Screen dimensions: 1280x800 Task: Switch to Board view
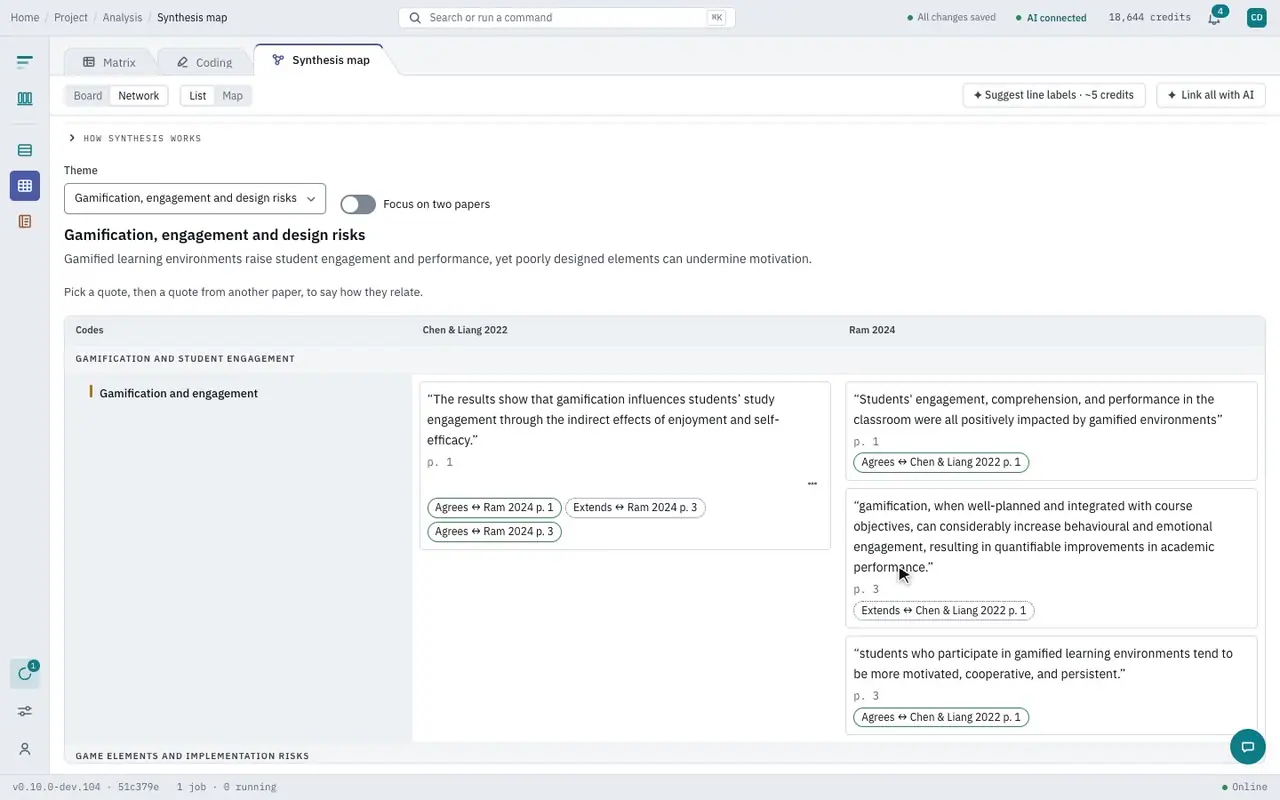tap(88, 96)
